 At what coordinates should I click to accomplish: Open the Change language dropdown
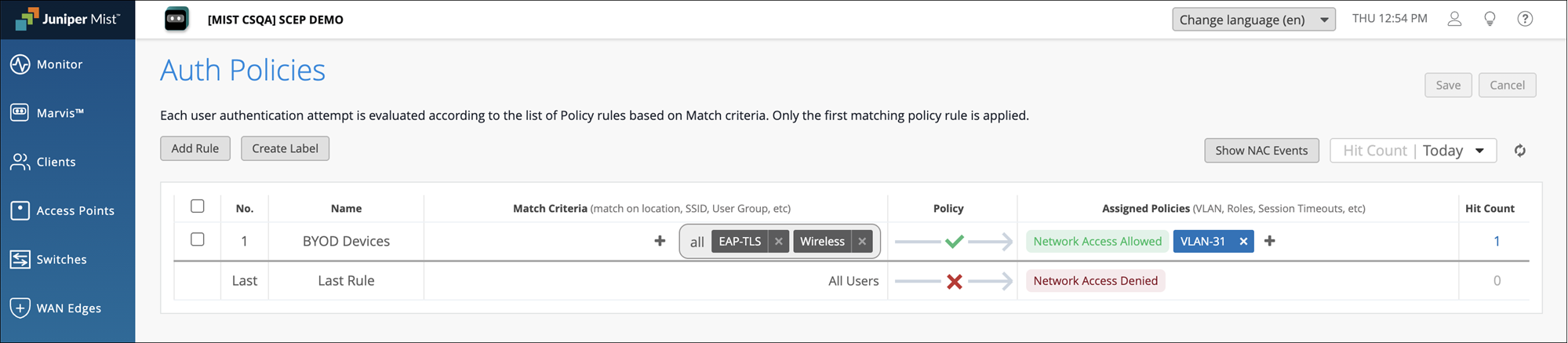tap(1253, 20)
